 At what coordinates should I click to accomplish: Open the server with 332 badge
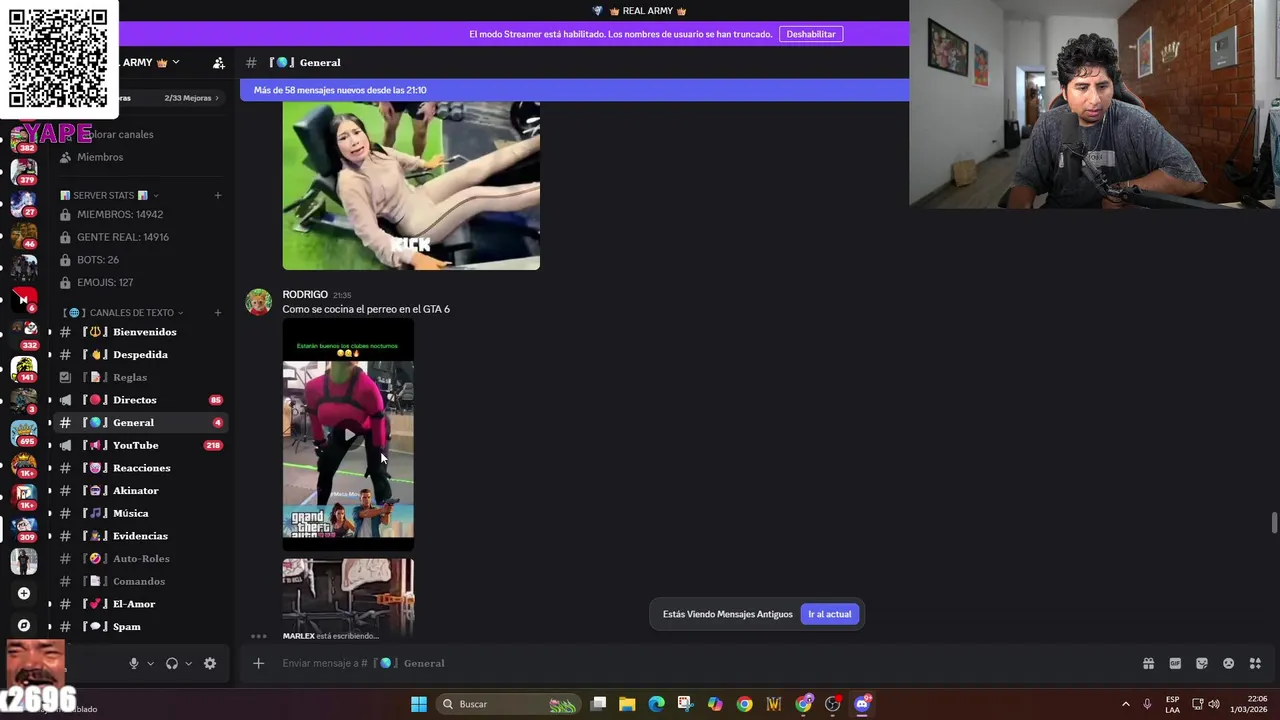[24, 333]
